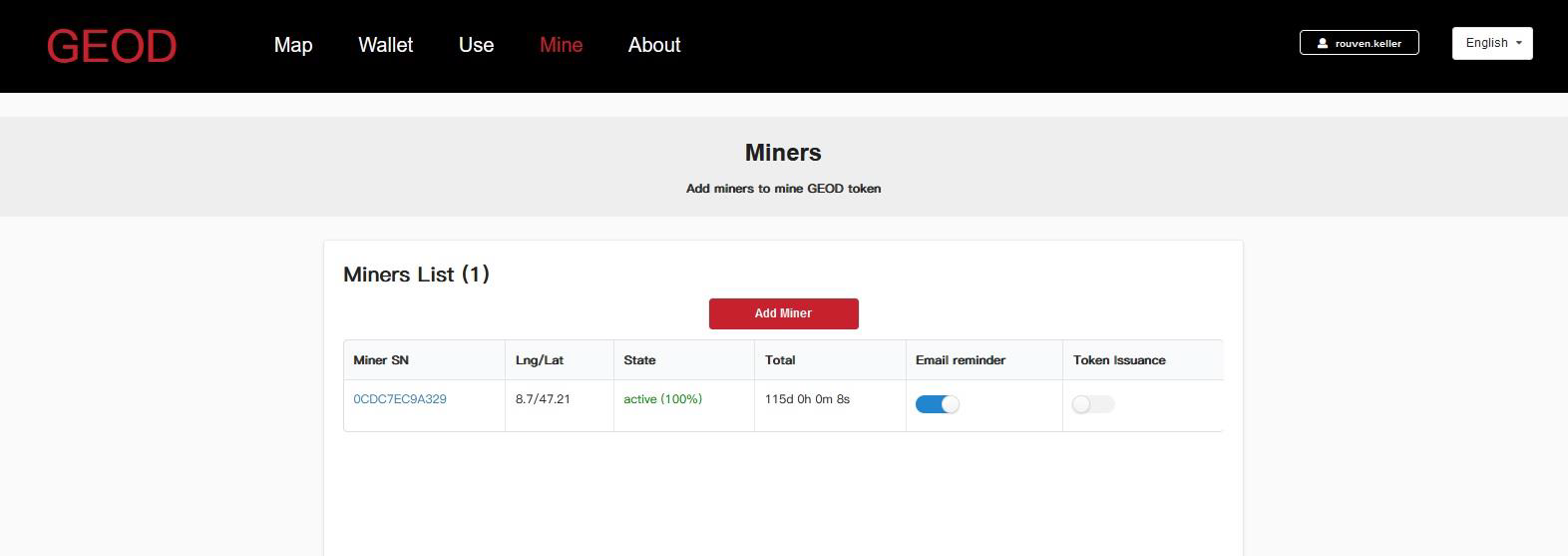Click the Miner SN column header
Screen dimensions: 1568x556
point(381,360)
